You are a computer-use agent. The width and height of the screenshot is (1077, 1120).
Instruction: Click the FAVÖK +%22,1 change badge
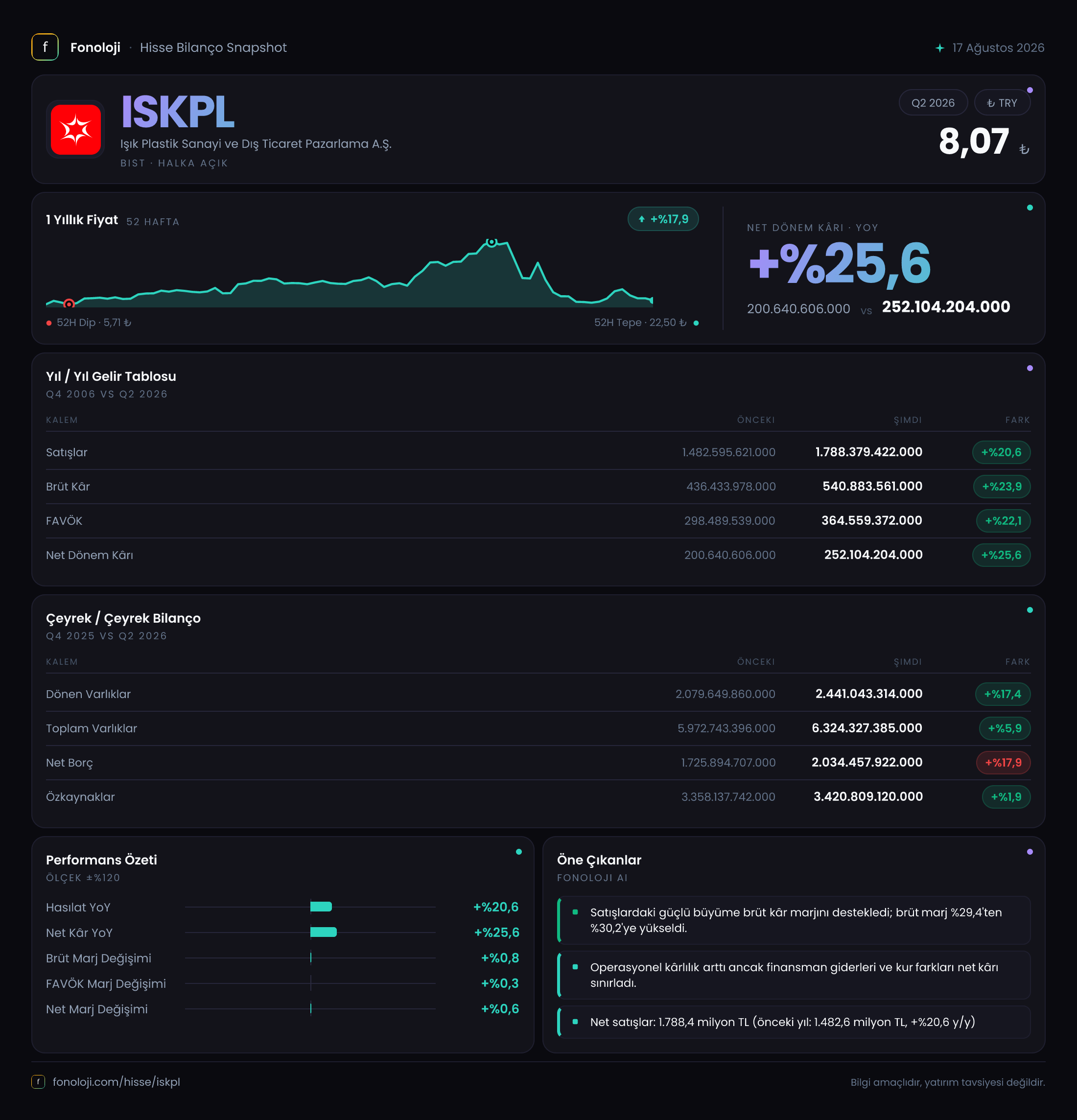click(1003, 521)
